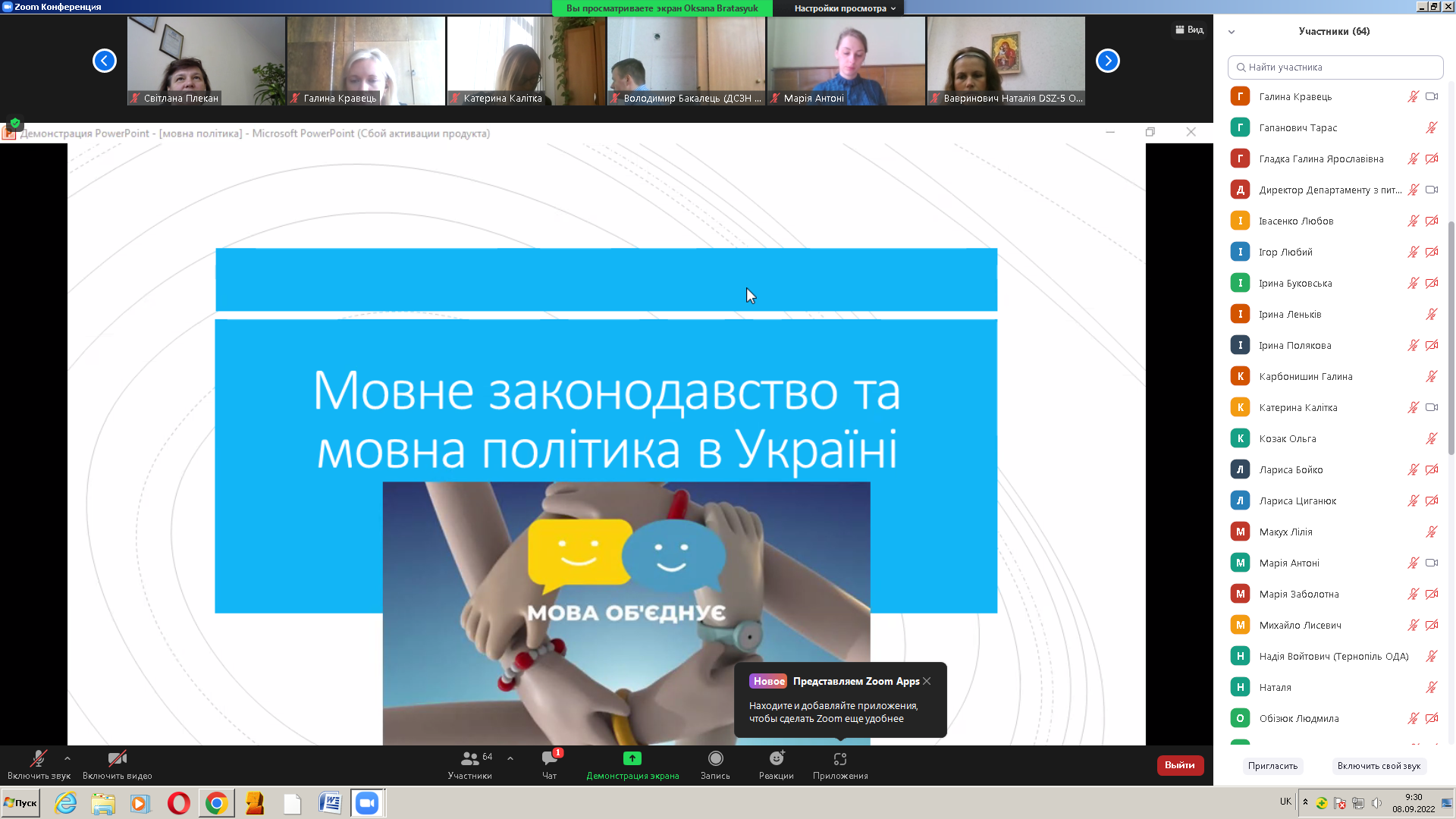
Task: Select participant Надія Войтович (Тернопіль ОДА)
Action: pos(1335,657)
